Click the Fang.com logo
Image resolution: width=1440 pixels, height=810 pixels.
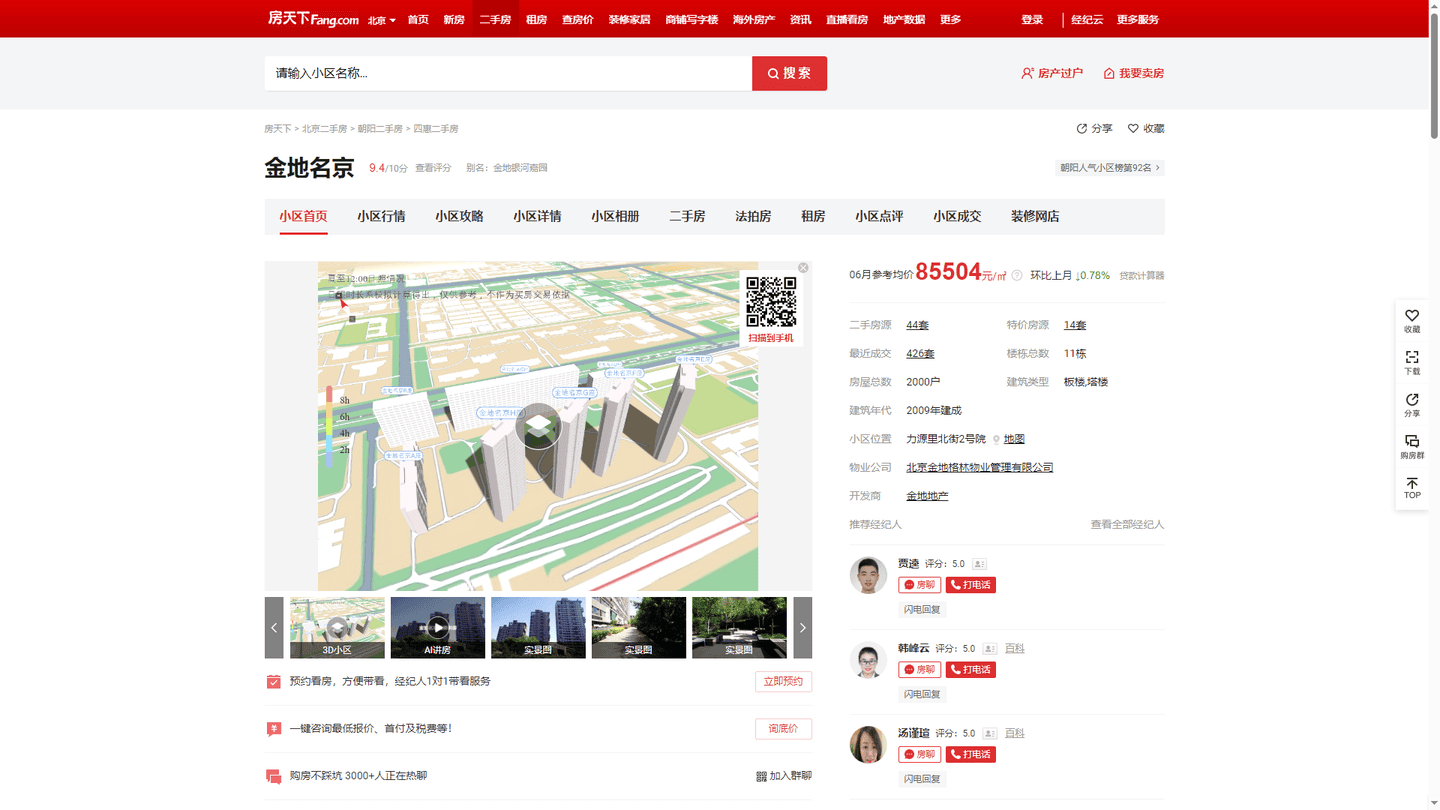click(x=313, y=19)
